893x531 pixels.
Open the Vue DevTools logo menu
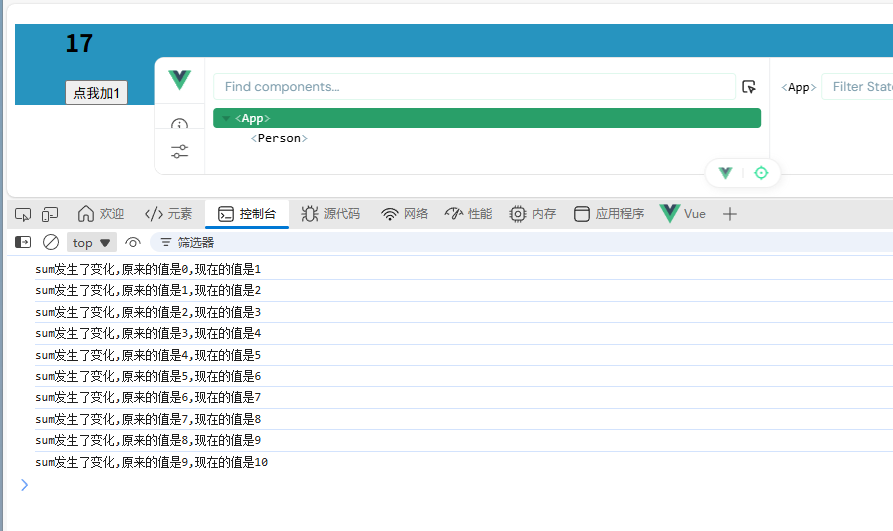click(x=179, y=80)
